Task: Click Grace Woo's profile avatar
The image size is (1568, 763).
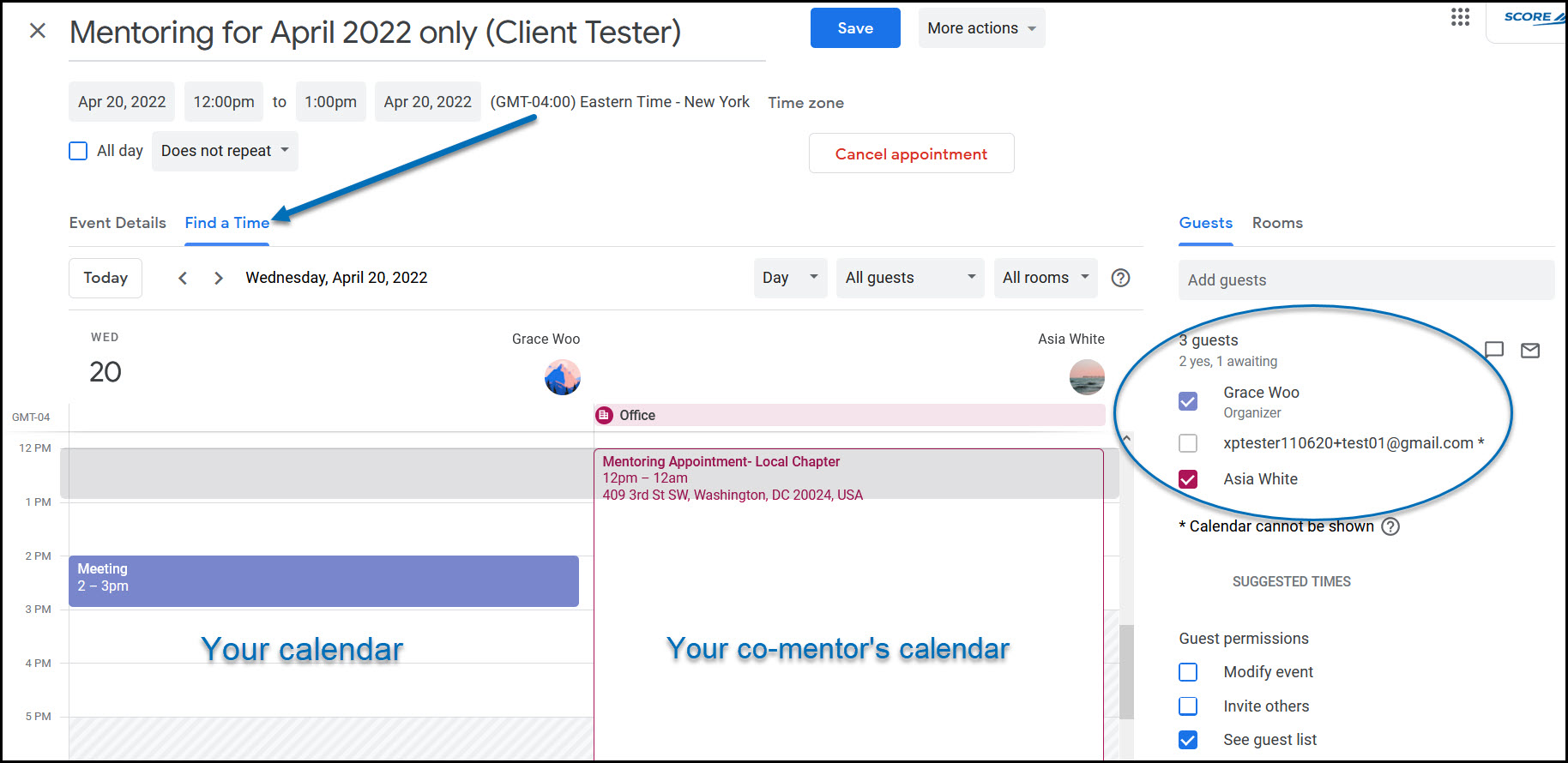Action: tap(563, 377)
